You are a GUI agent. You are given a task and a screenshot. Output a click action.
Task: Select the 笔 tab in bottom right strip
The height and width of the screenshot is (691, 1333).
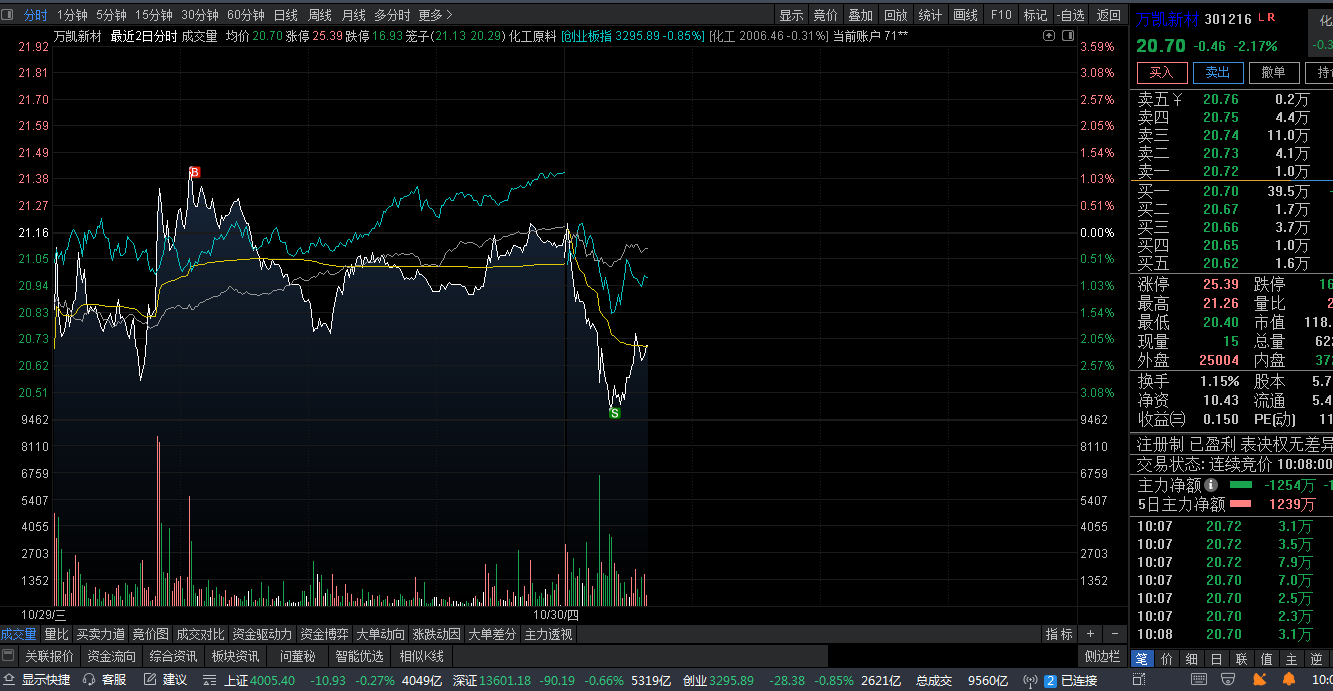1141,659
